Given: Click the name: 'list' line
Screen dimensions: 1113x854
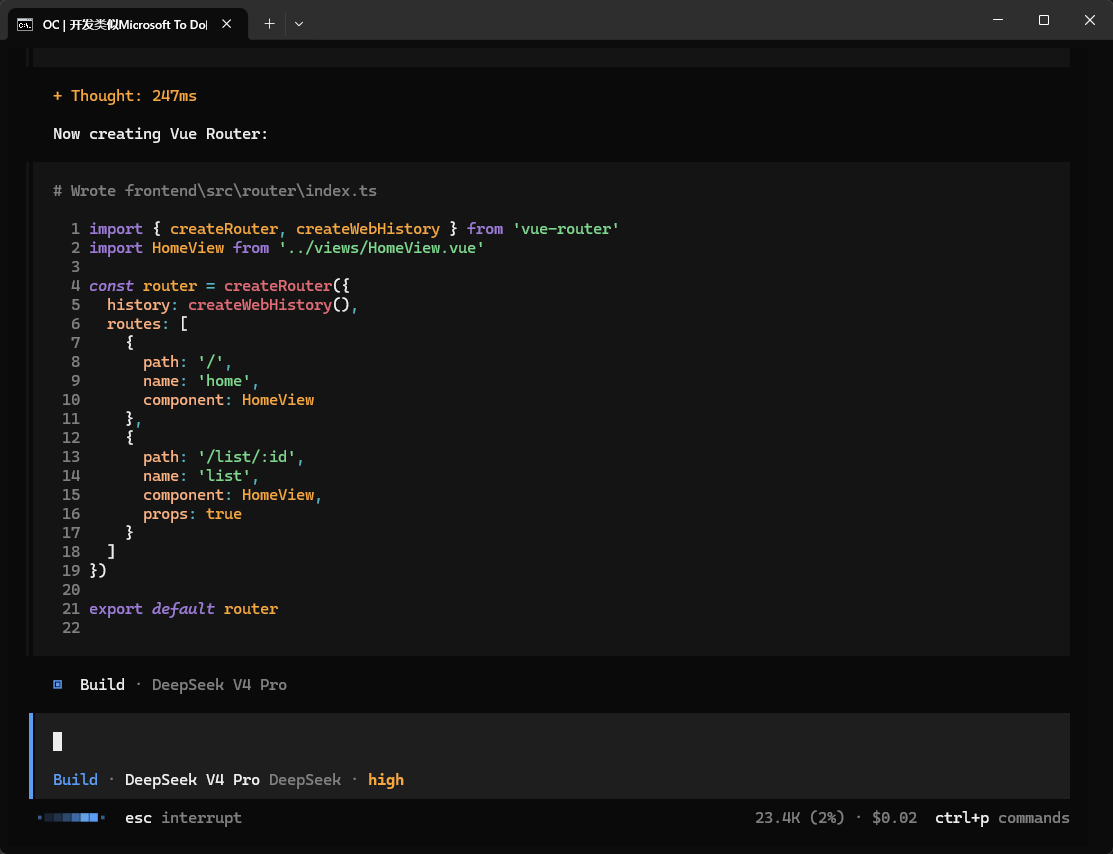Looking at the screenshot, I should tap(201, 476).
